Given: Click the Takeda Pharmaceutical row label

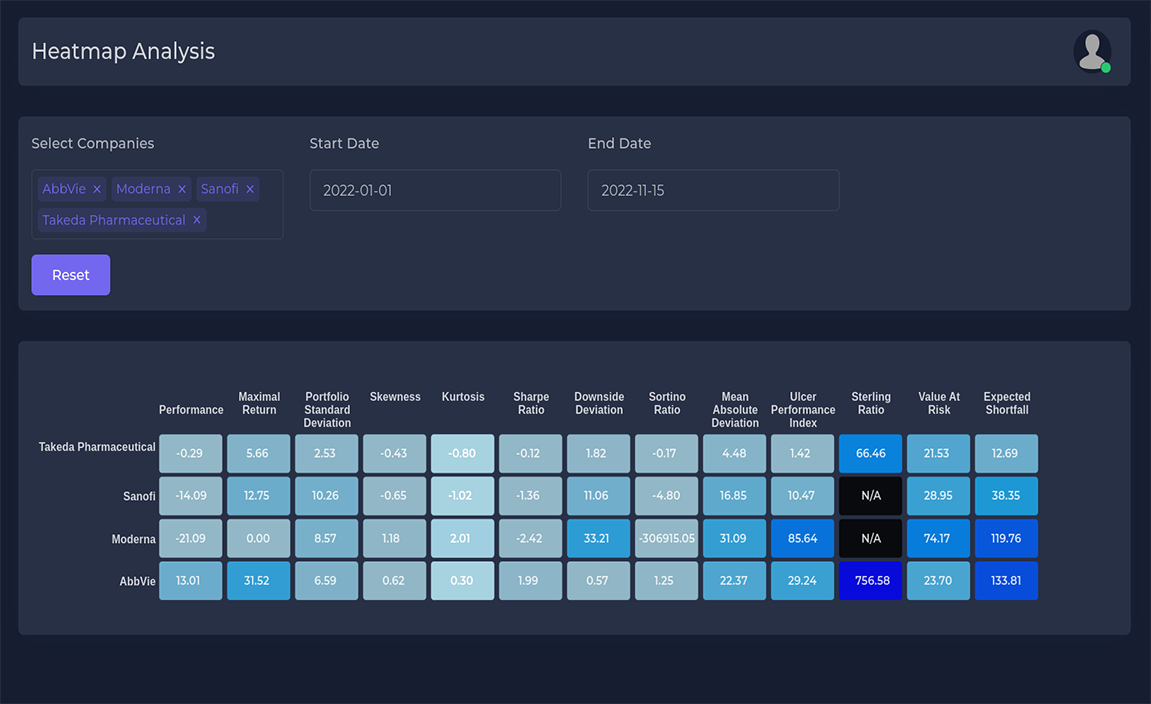Looking at the screenshot, I should (x=97, y=447).
